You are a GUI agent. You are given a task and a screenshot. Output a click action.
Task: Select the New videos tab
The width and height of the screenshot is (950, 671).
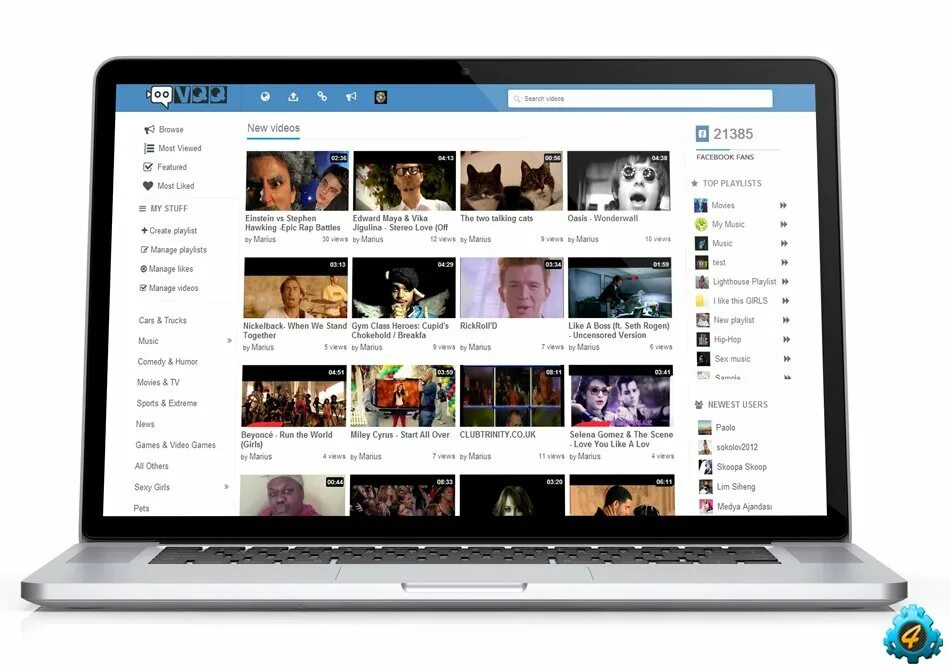click(273, 128)
